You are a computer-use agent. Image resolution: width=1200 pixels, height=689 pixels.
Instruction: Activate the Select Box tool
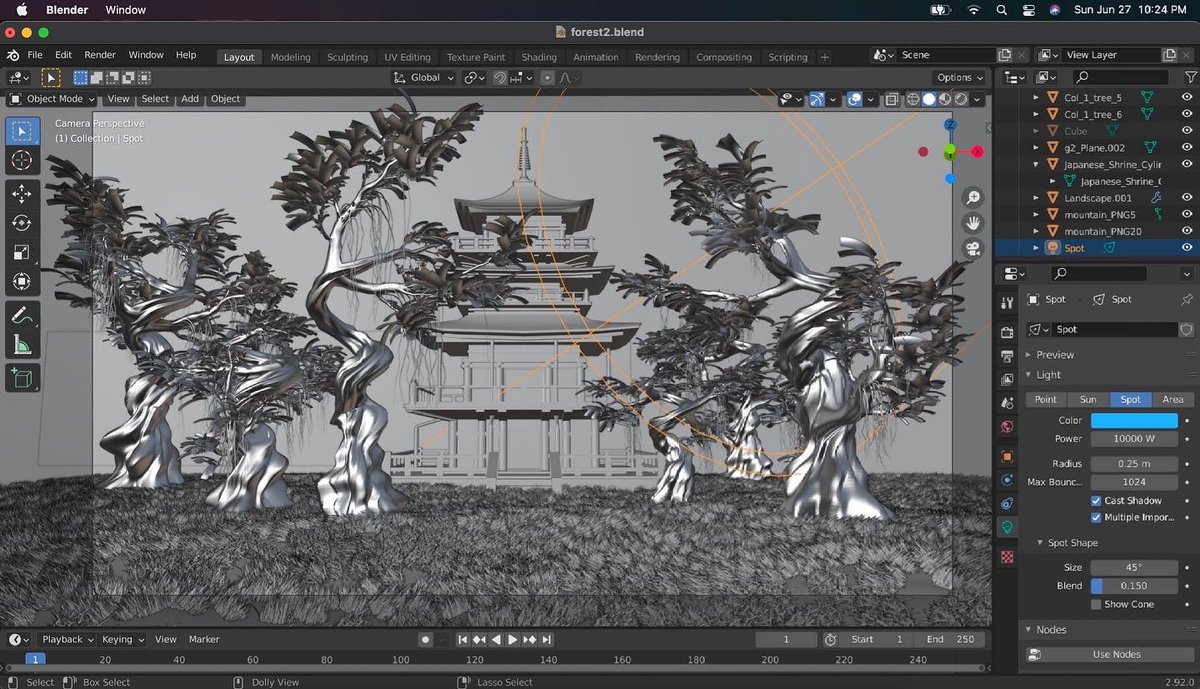point(22,131)
